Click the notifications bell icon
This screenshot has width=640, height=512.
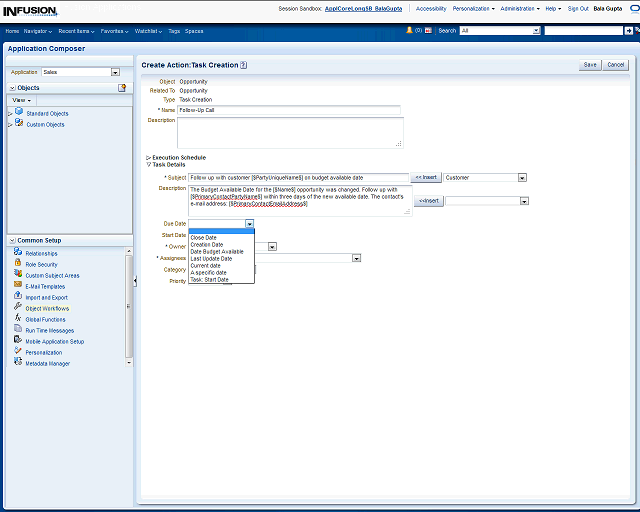[x=409, y=31]
